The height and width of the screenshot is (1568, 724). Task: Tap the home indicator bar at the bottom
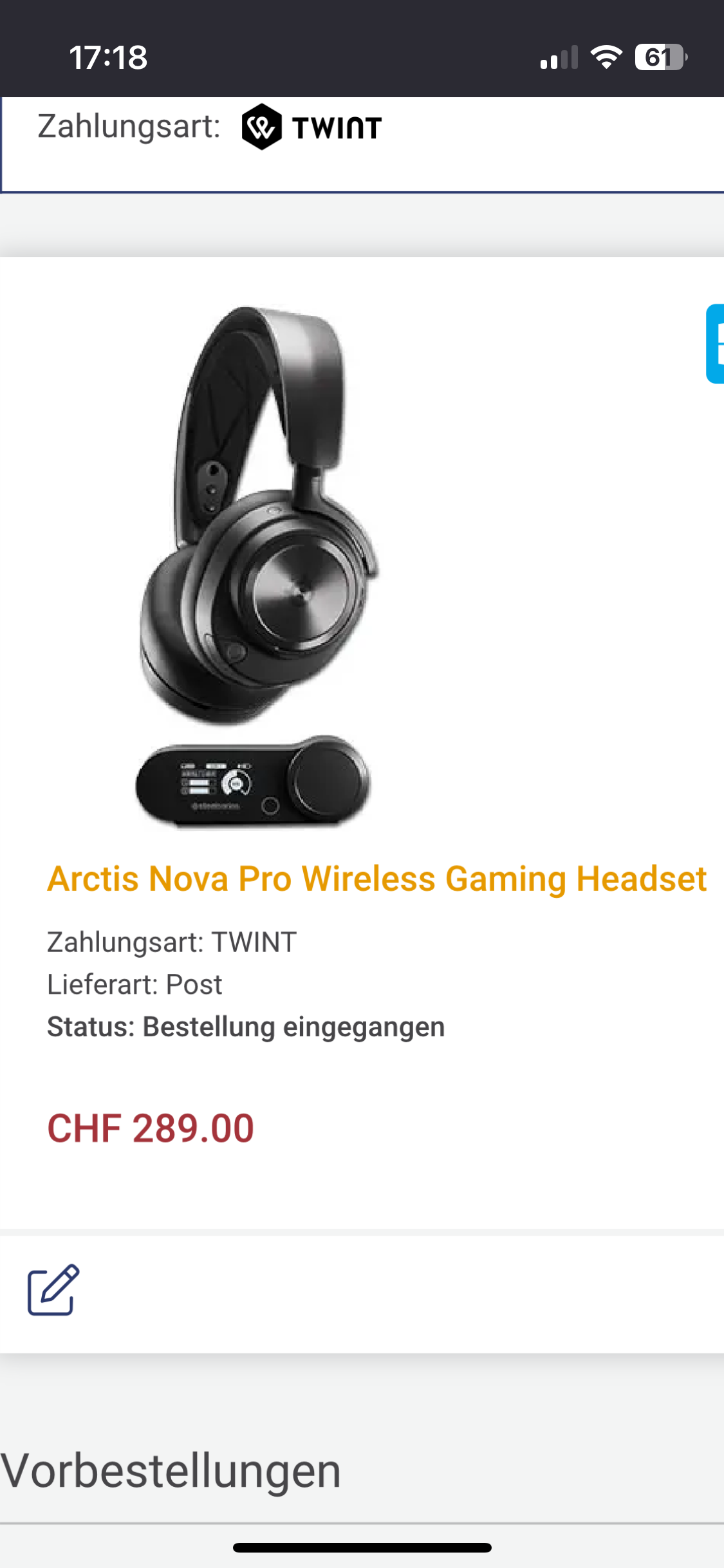tap(362, 1547)
